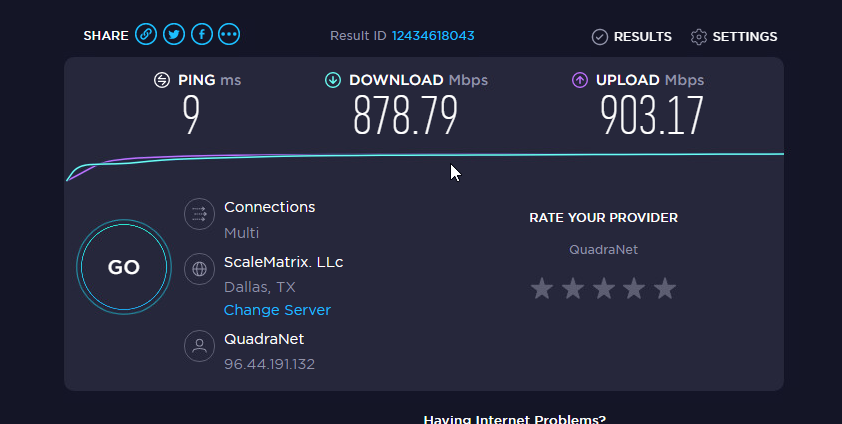842x424 pixels.
Task: Open more share options ellipsis icon
Action: pos(229,34)
